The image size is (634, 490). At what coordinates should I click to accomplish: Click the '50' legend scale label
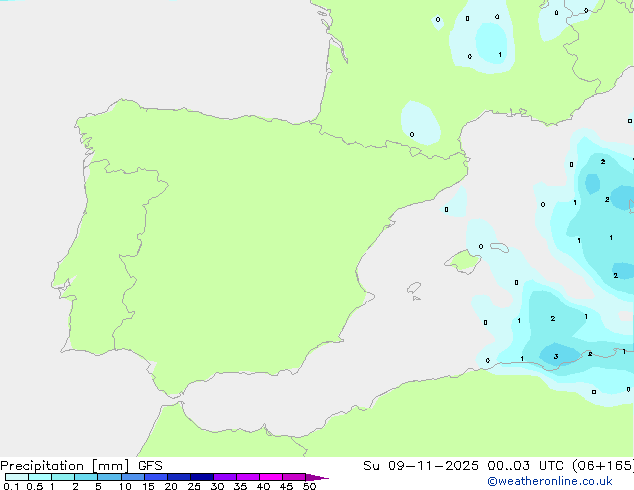click(309, 486)
